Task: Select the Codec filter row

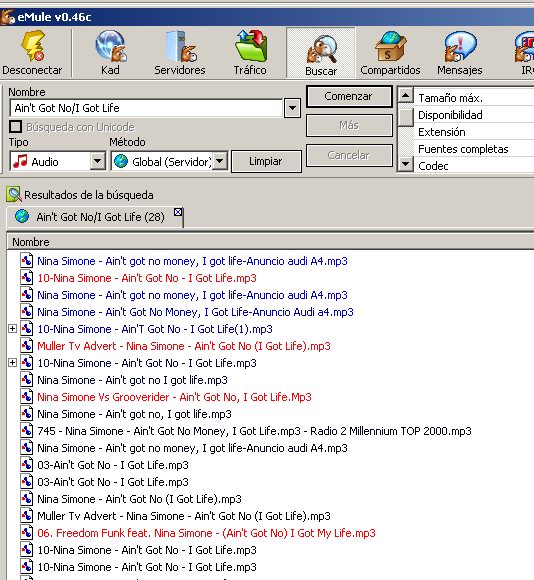Action: 473,166
